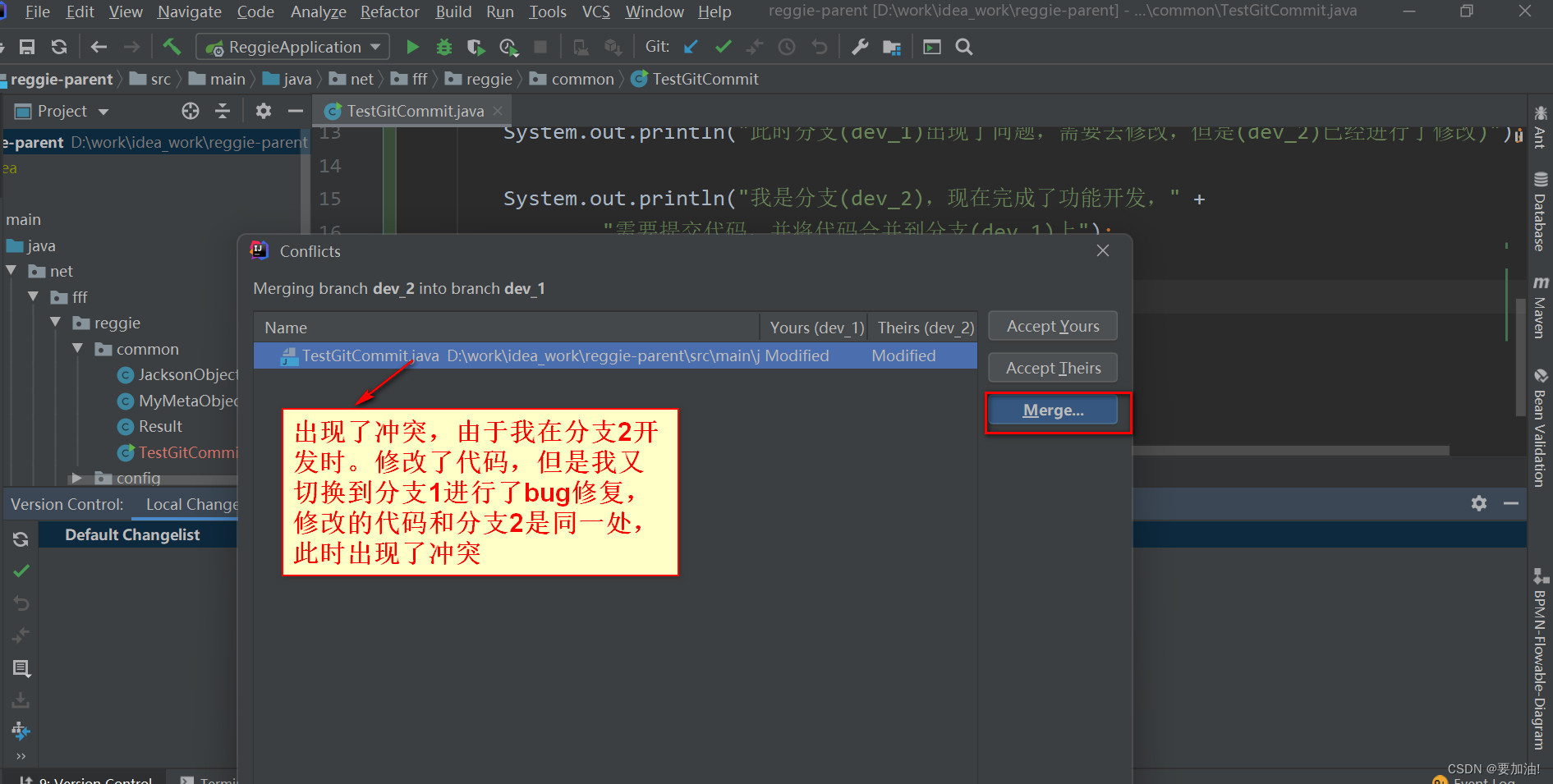Open the Bean Validation tool window
1553x784 pixels.
[1540, 427]
